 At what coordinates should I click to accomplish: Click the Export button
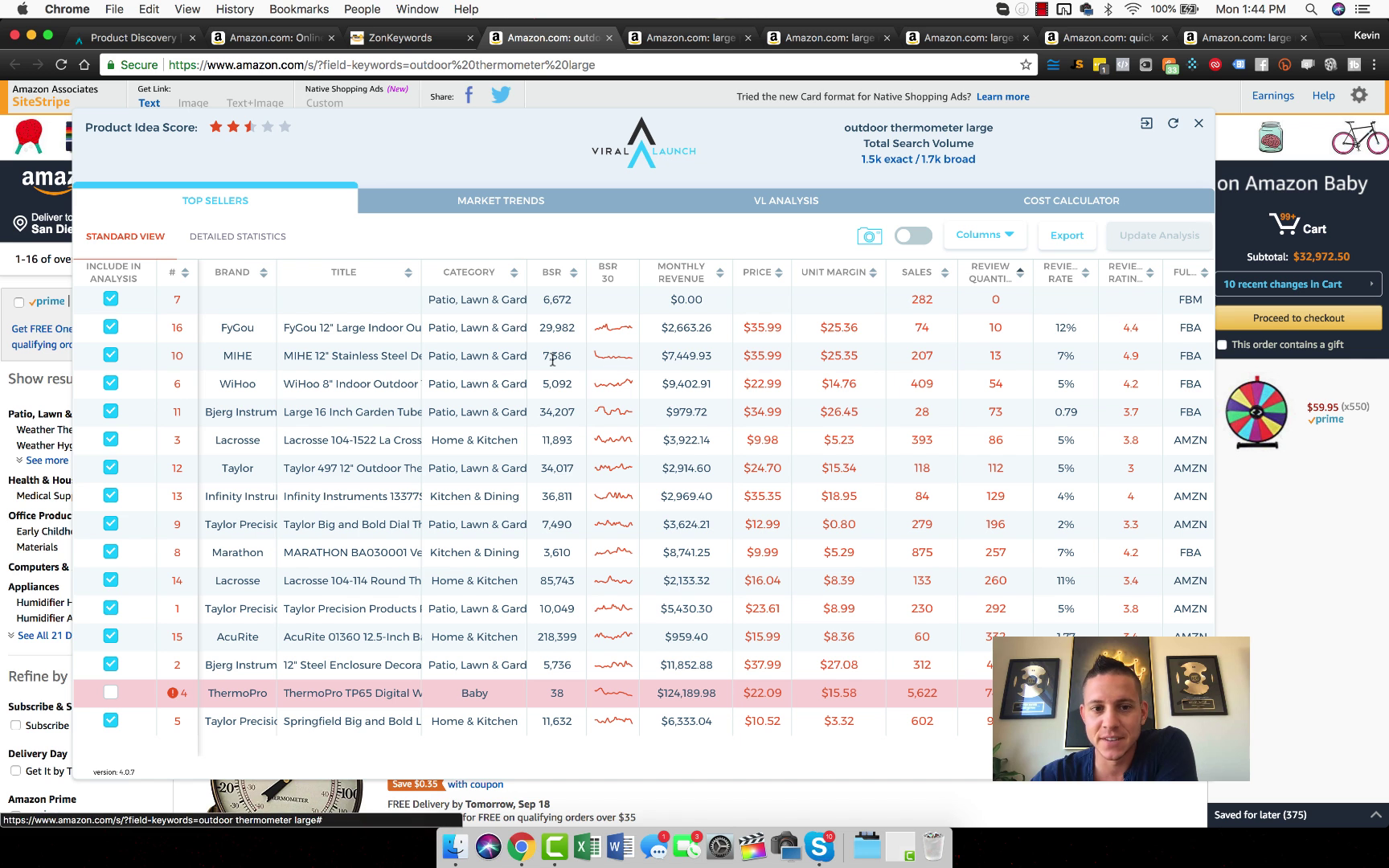tap(1067, 235)
